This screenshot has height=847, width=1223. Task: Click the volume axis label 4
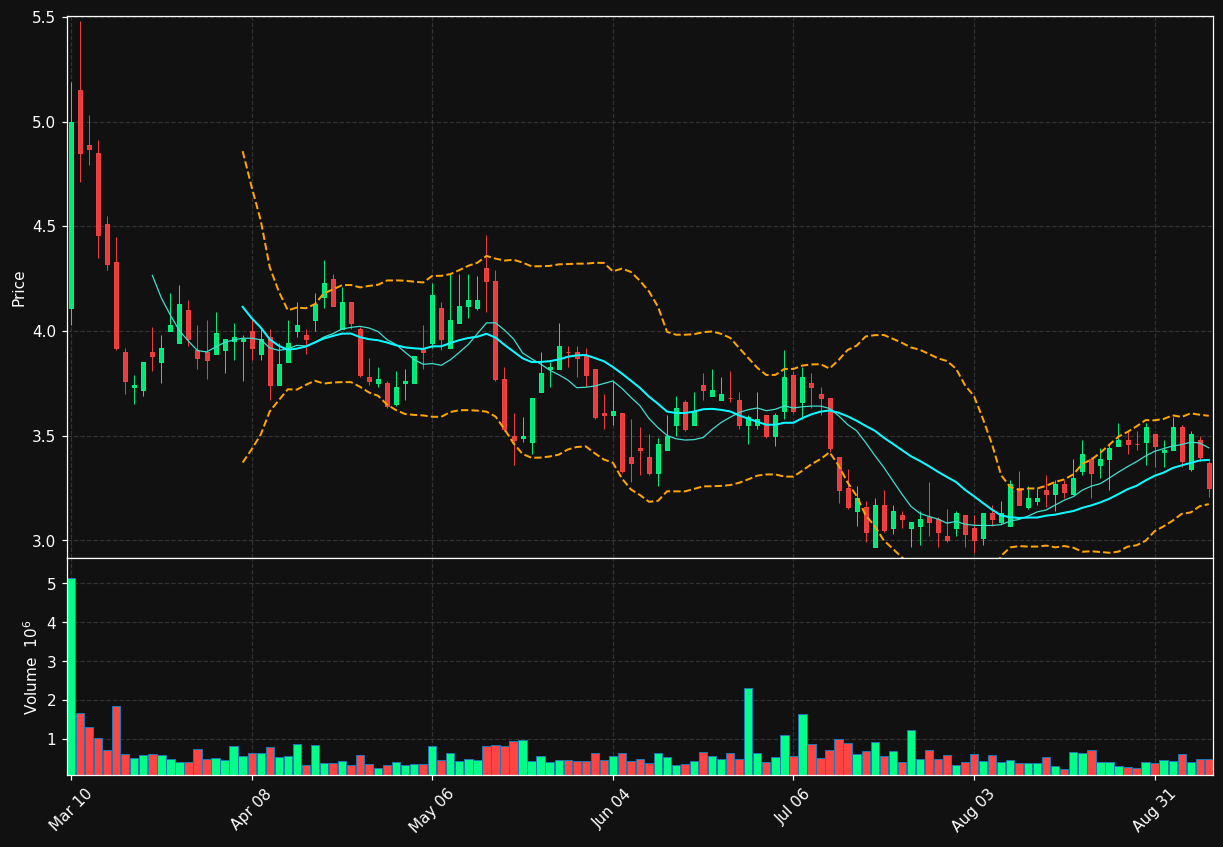point(53,623)
